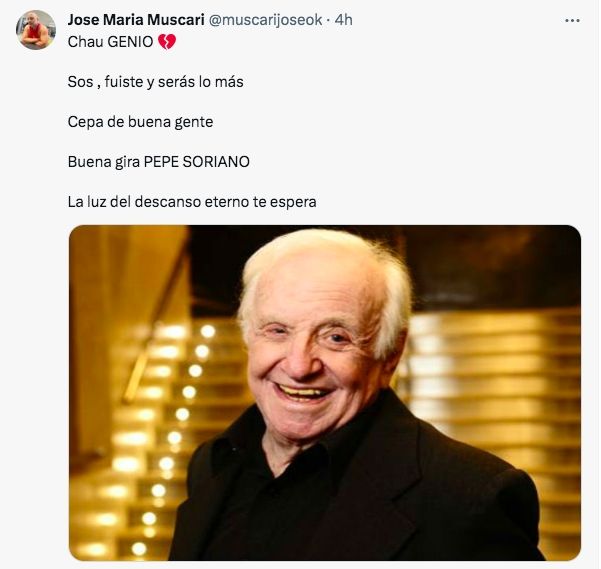Click the line starting "Buena gira"
The image size is (601, 569).
pos(159,162)
